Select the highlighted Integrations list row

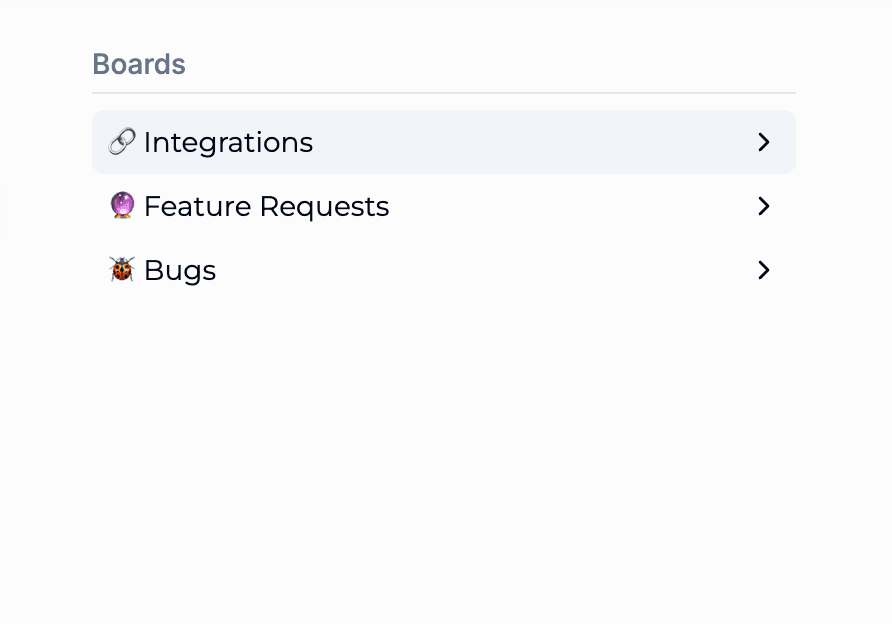444,142
